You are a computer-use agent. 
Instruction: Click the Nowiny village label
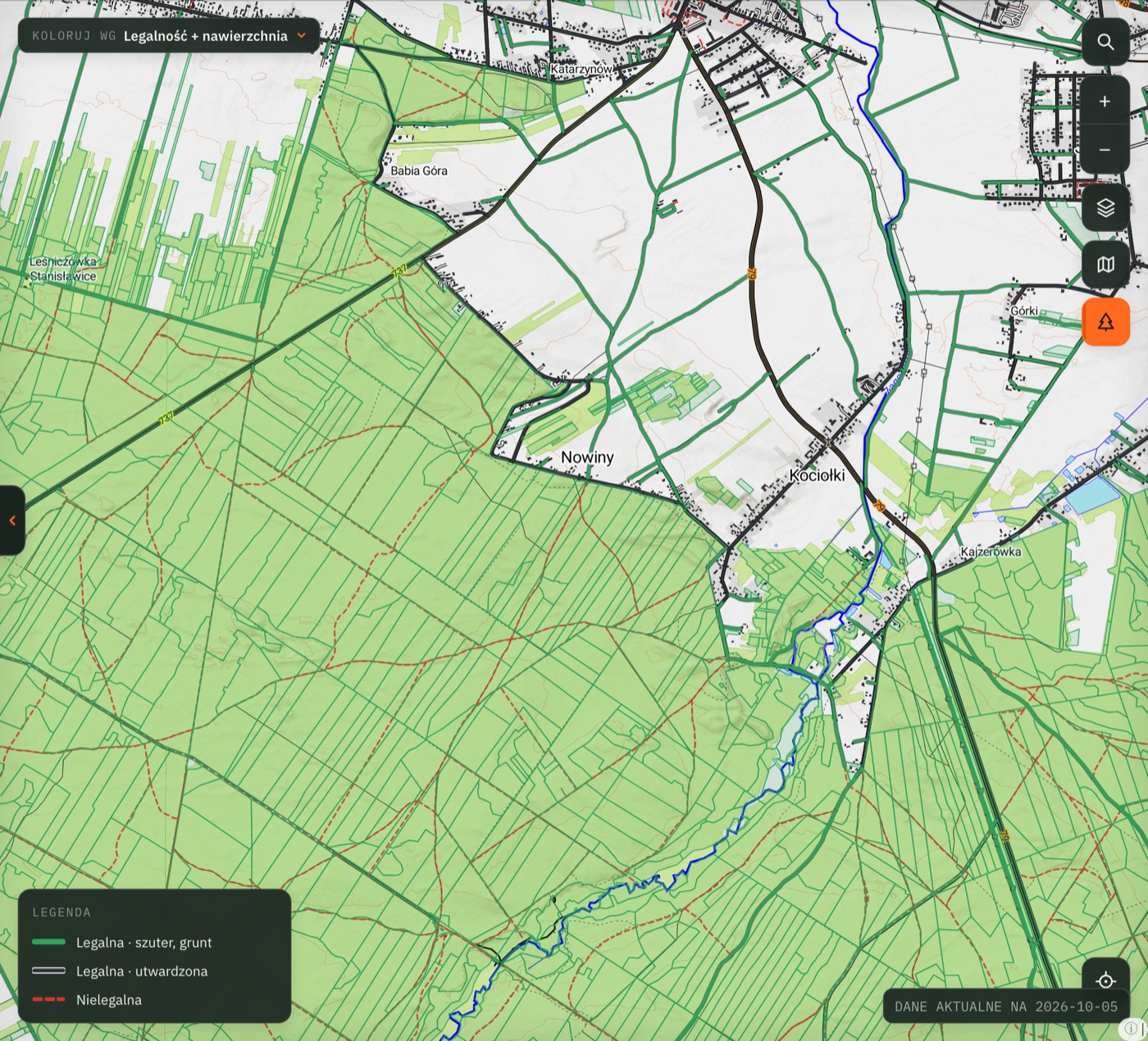click(x=587, y=457)
